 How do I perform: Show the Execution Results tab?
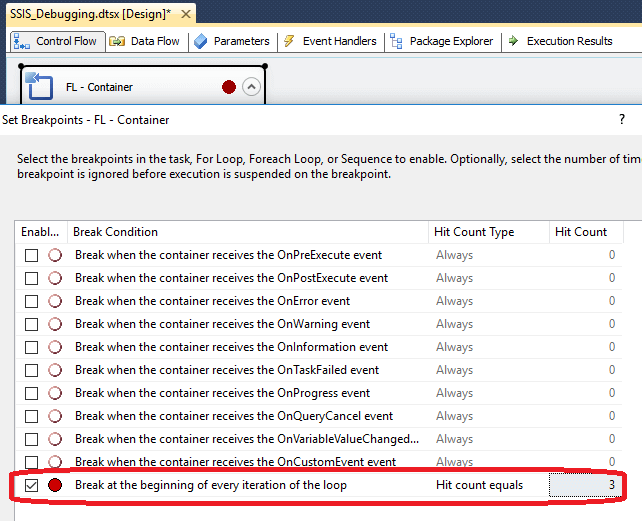[x=560, y=41]
